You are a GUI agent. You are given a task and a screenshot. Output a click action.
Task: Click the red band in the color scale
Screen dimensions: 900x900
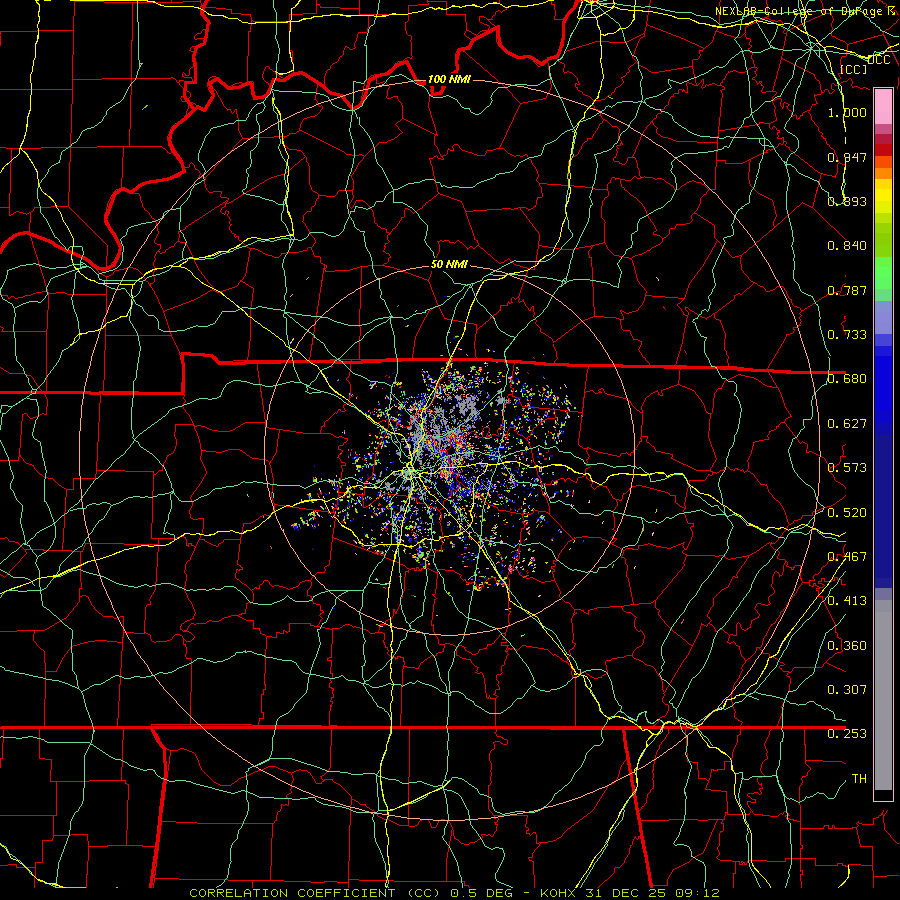(883, 150)
